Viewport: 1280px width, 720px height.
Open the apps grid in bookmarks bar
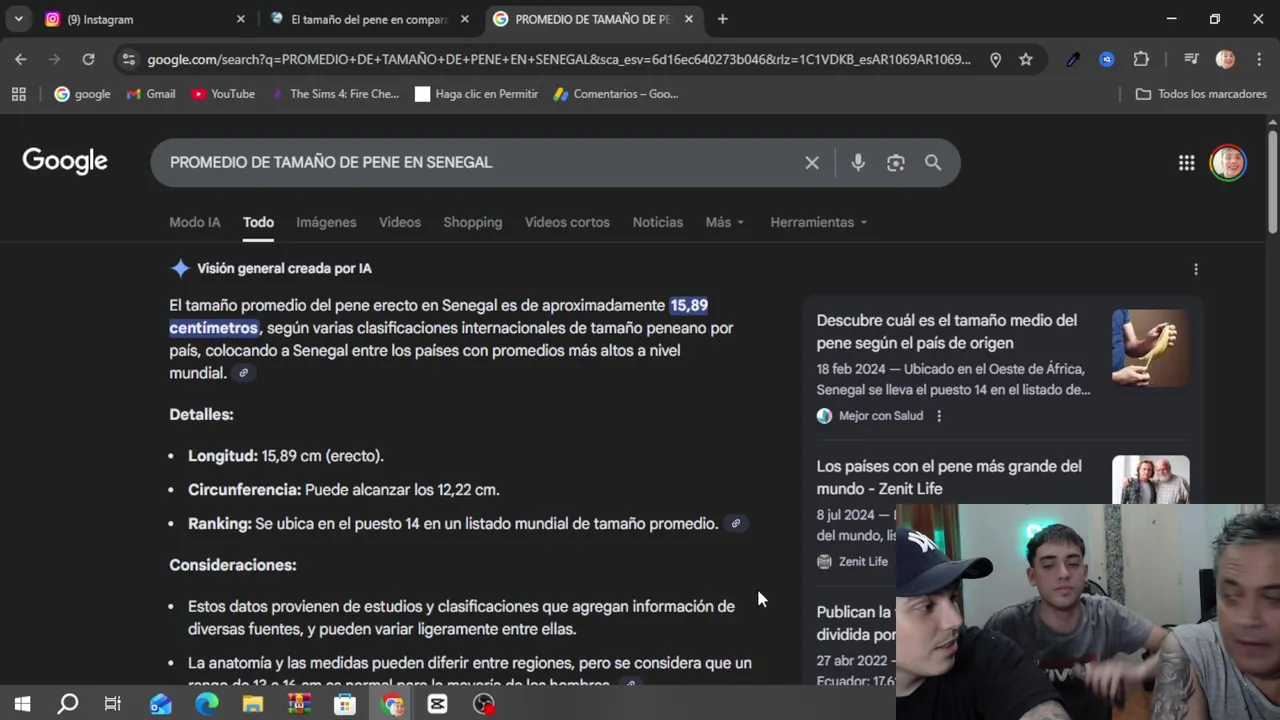click(18, 94)
